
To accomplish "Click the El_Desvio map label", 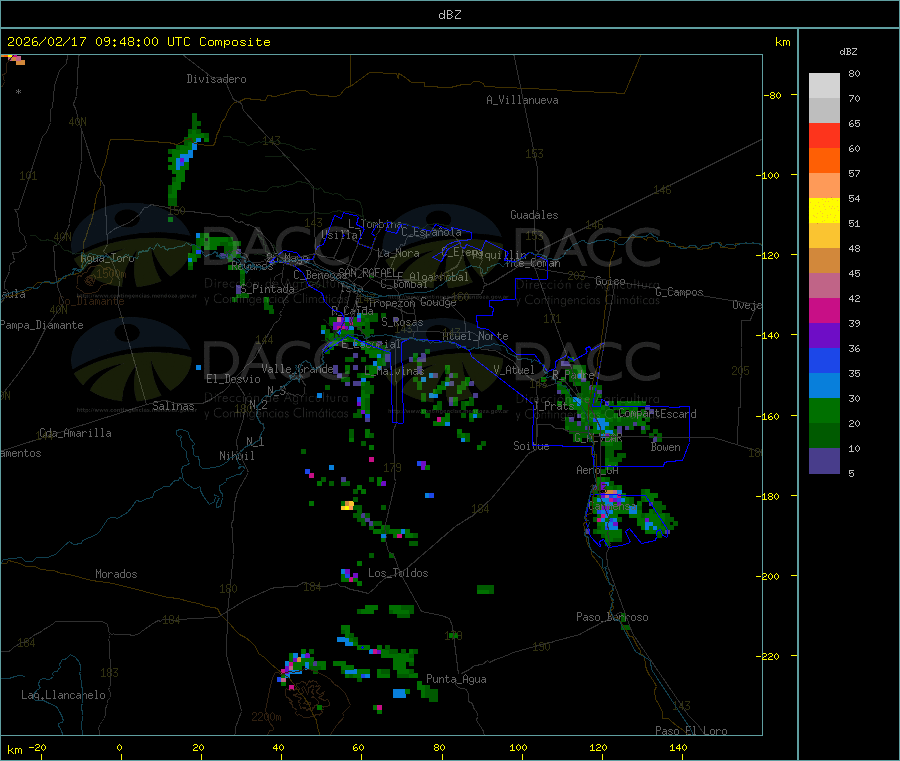I will coord(234,379).
